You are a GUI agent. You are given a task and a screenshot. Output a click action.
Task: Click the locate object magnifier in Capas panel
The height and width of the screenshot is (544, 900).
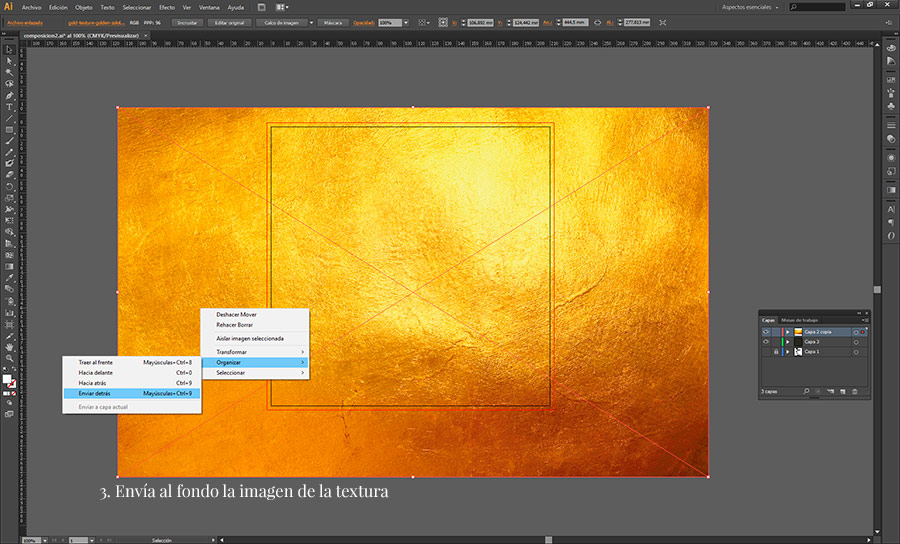click(x=807, y=391)
